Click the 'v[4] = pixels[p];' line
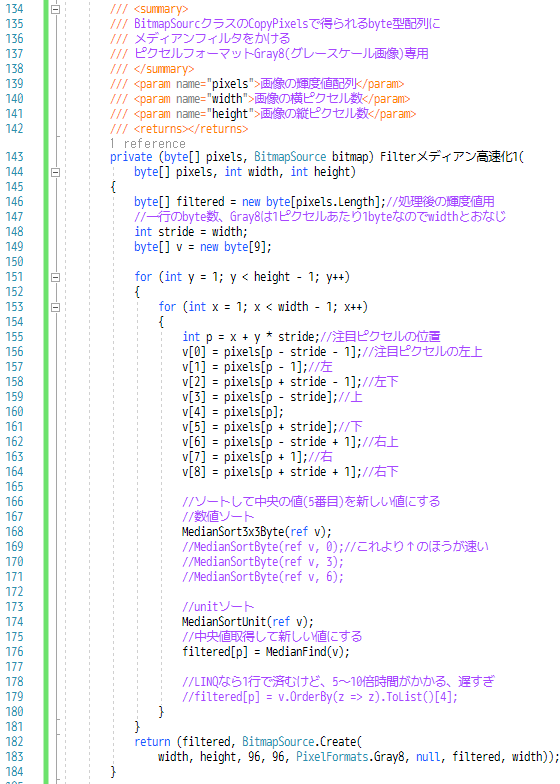Viewport: 560px width, 784px height. (232, 412)
